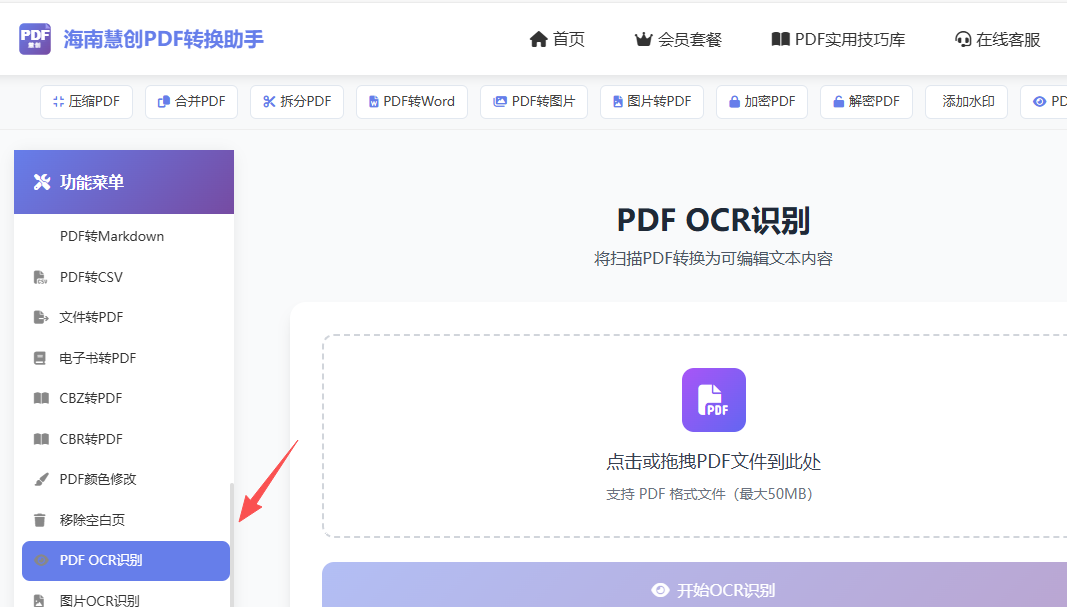Click the picture file icon in 图片转PDF
The image size is (1067, 607).
click(x=618, y=101)
